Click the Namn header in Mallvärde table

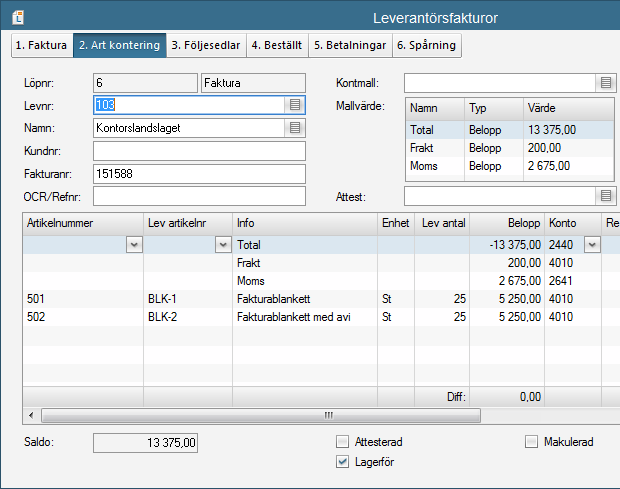(x=435, y=108)
